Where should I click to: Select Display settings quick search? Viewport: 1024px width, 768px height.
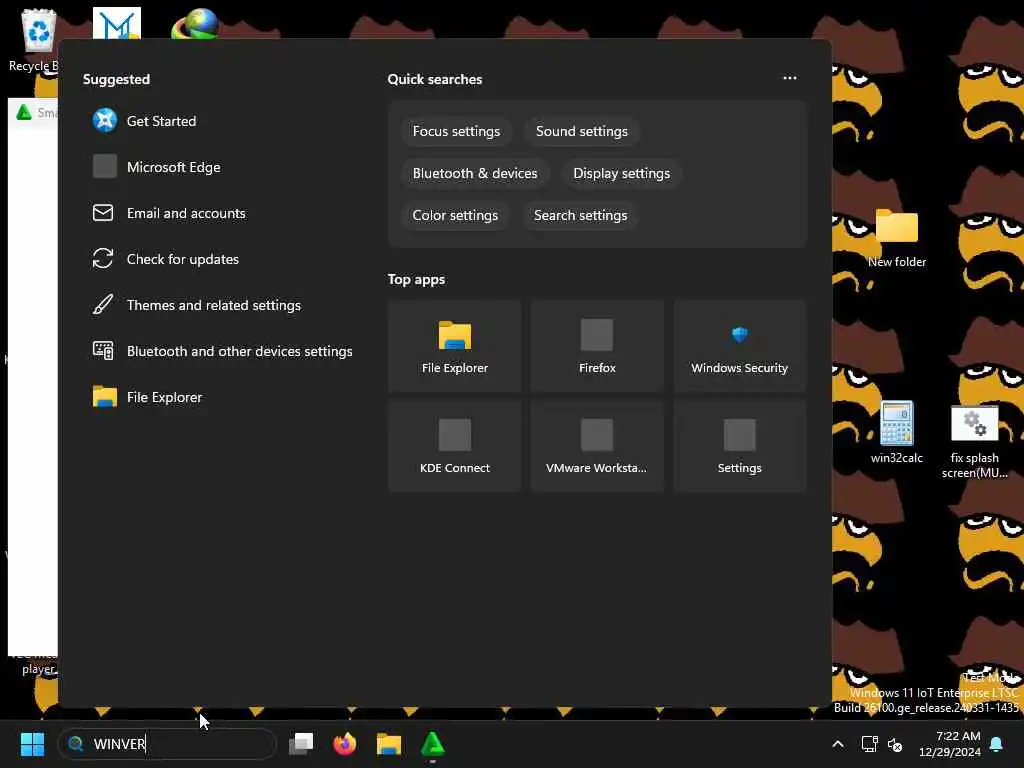[x=622, y=173]
